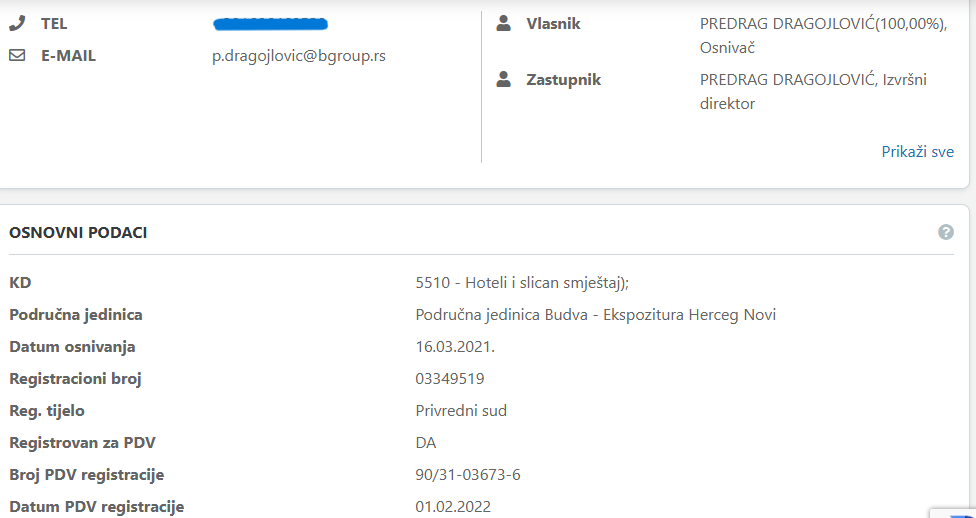Viewport: 976px width, 518px height.
Task: Click the person icon next to Zastupnik
Action: [504, 80]
